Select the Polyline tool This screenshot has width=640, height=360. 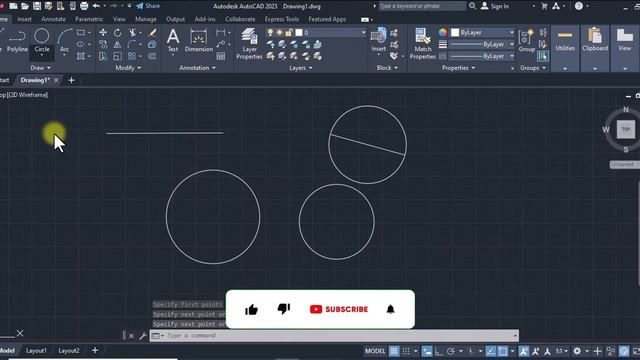tap(17, 40)
